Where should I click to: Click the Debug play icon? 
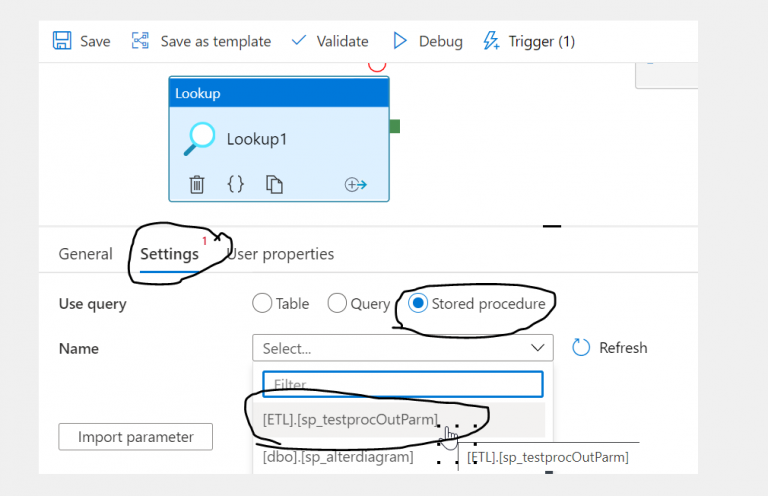point(400,41)
